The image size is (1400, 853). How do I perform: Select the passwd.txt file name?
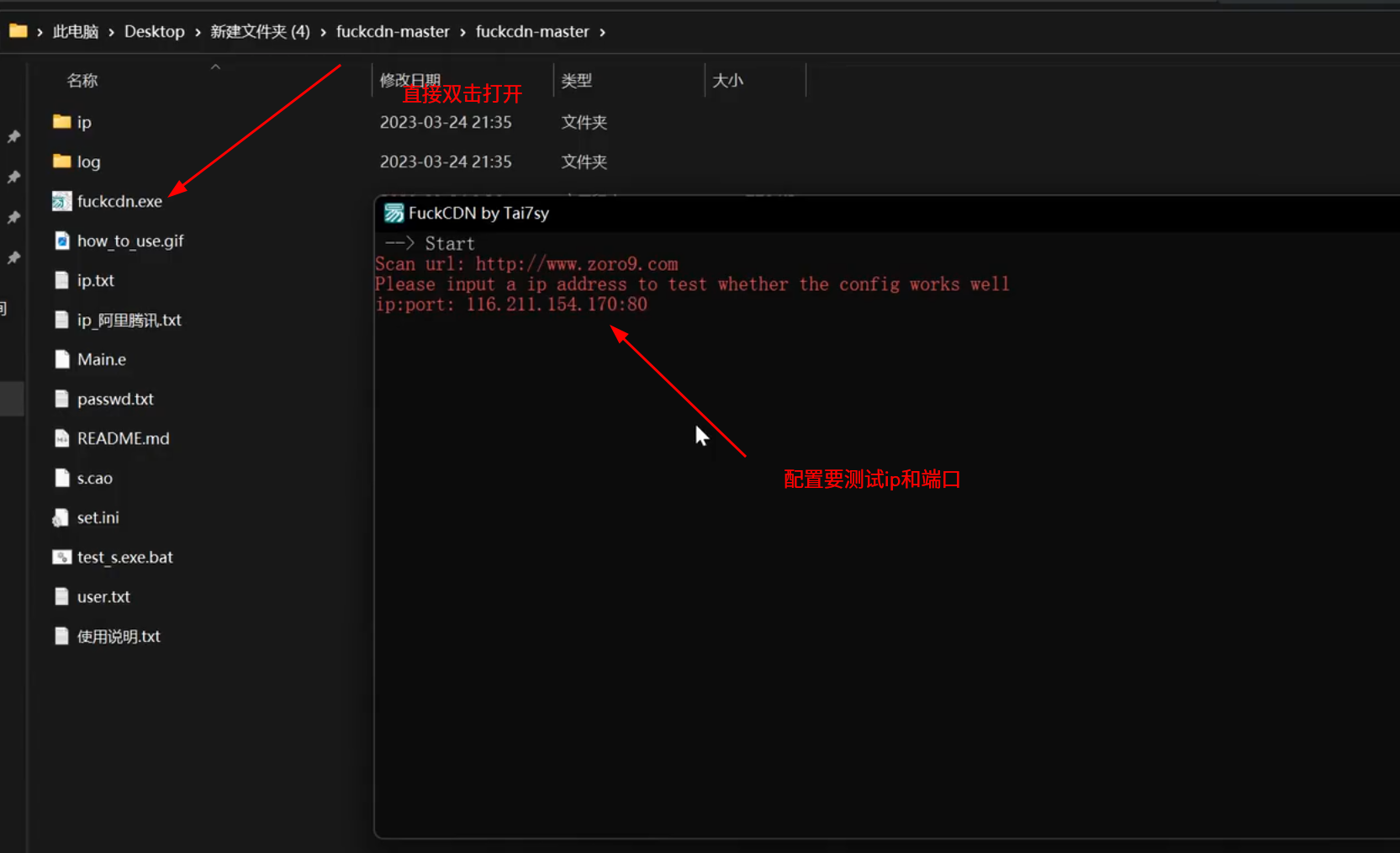[x=115, y=399]
